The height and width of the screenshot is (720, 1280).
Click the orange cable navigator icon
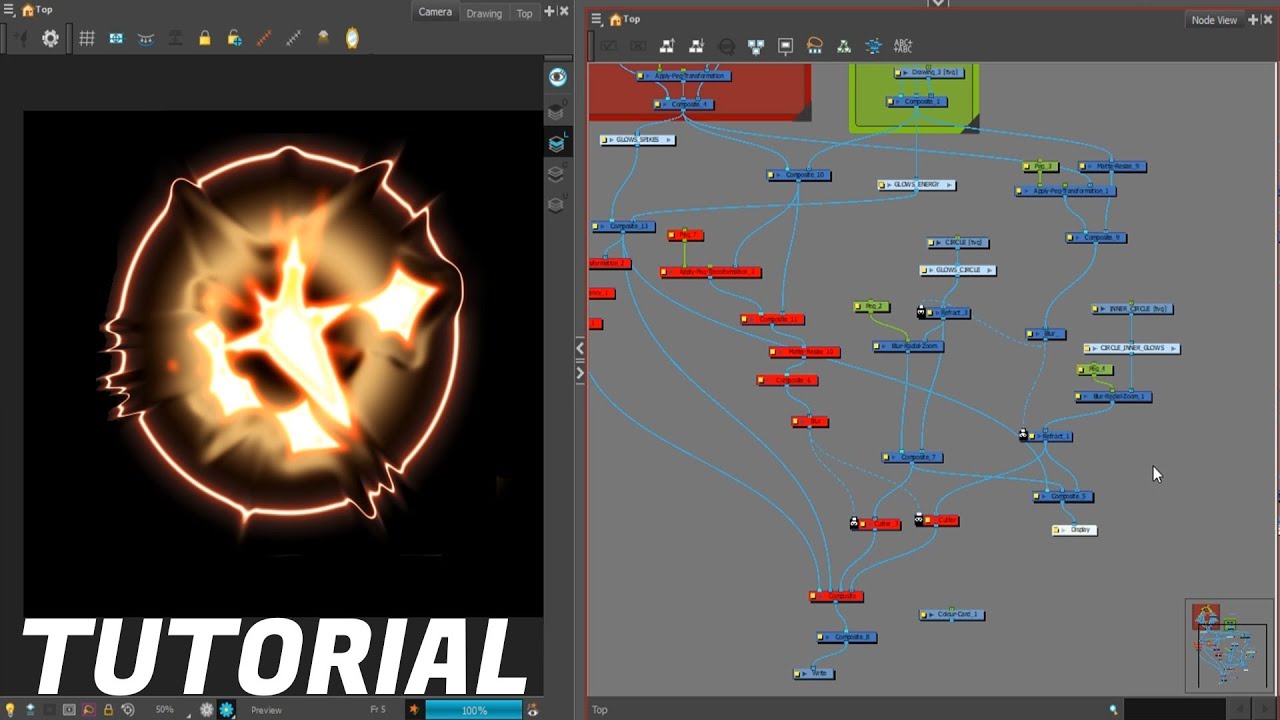tap(814, 46)
